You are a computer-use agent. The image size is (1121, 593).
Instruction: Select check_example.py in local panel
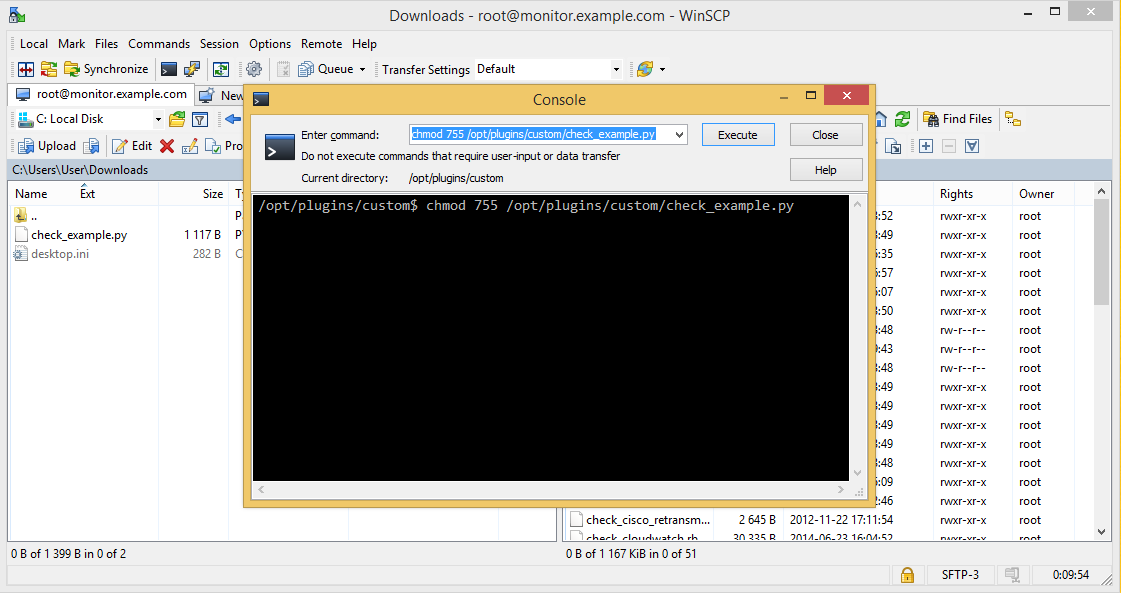pyautogui.click(x=79, y=235)
